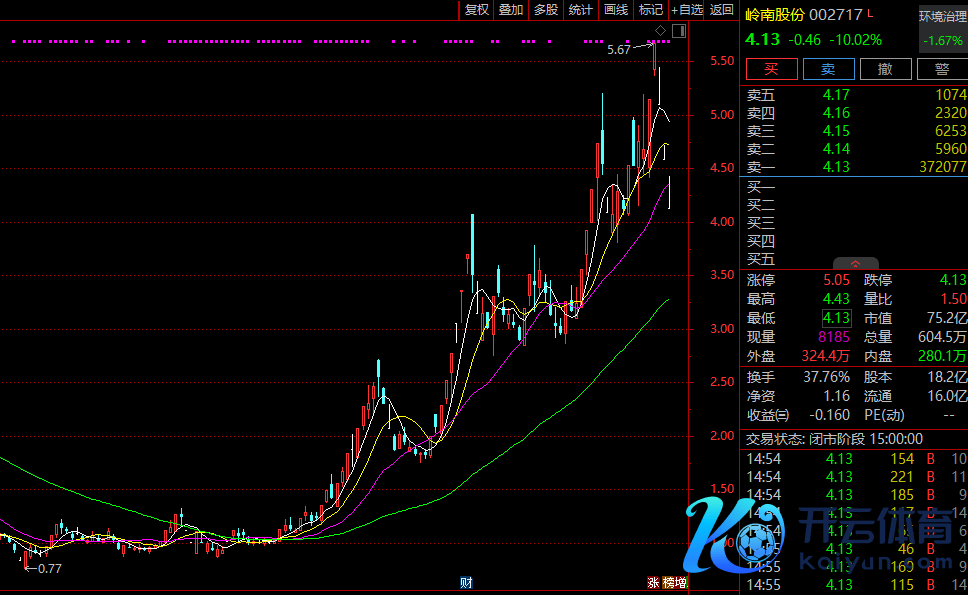Click the diamond marker icon above chart
968x595 pixels.
point(660,32)
